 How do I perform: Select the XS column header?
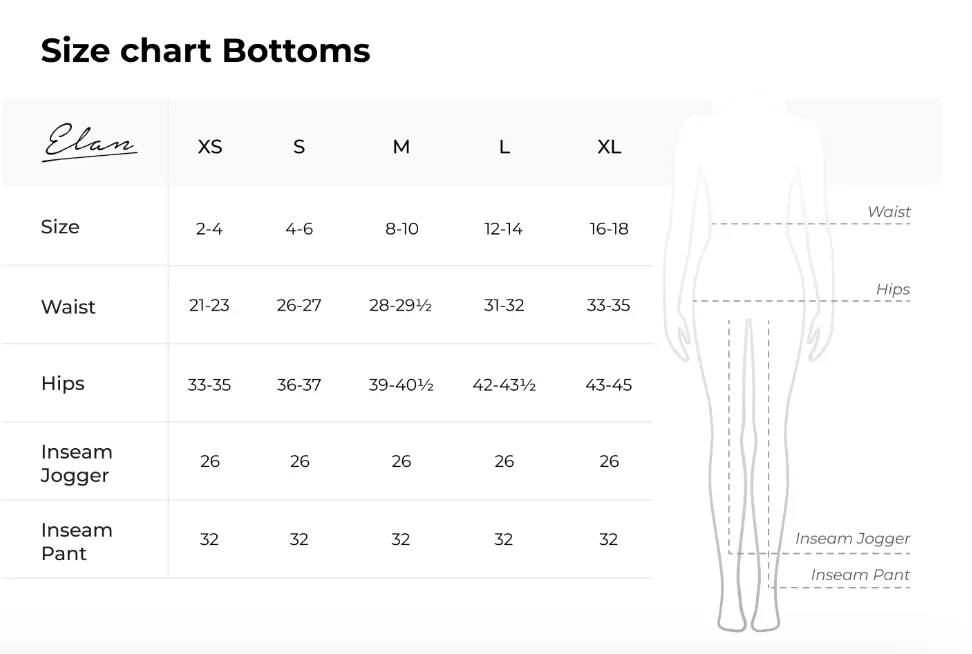tap(210, 147)
